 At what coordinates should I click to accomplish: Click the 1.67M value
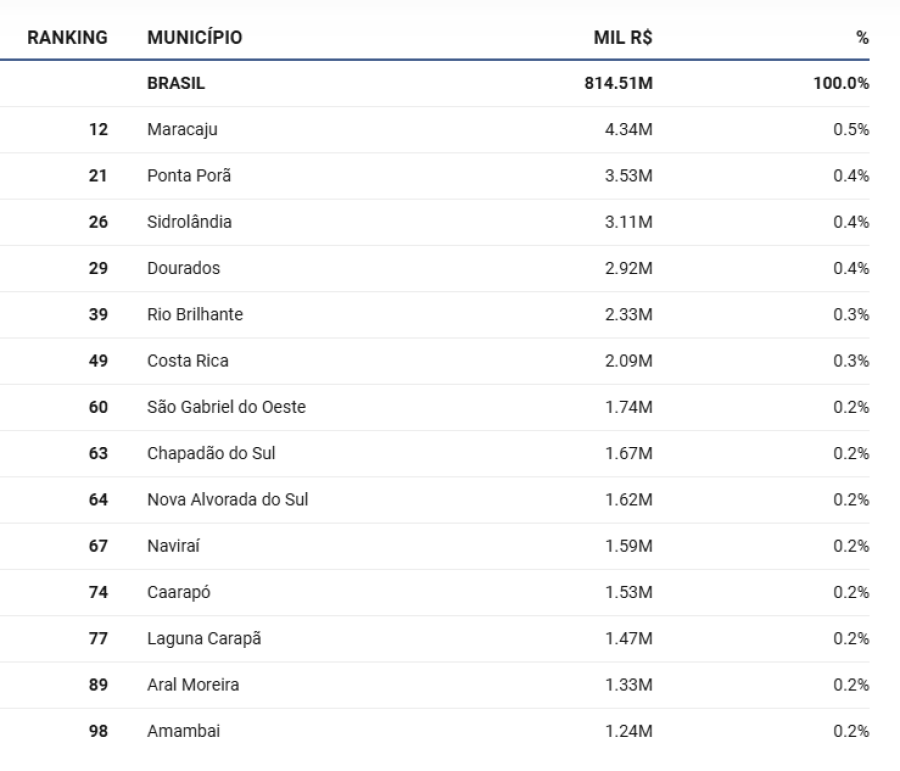[629, 454]
